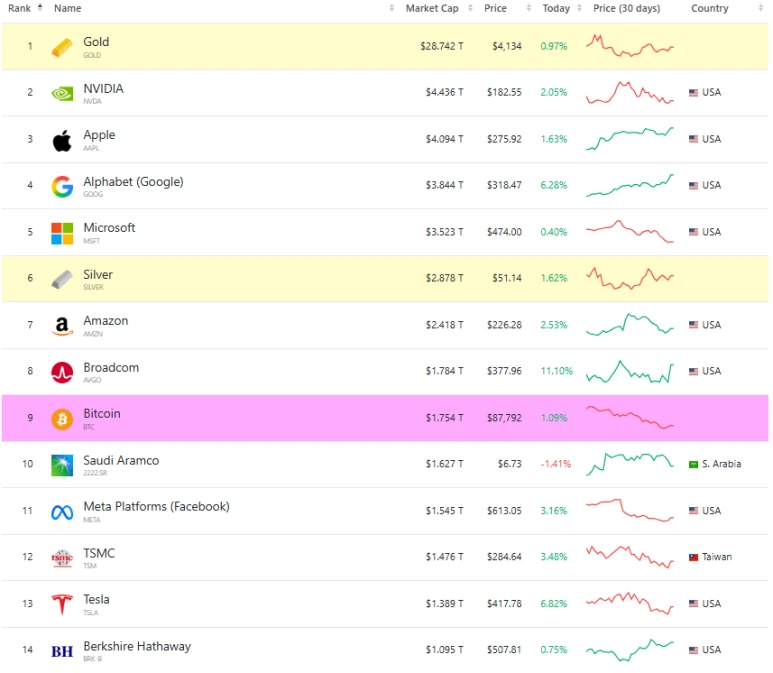
Task: Click Apple's 30-day price chart
Action: (x=630, y=139)
